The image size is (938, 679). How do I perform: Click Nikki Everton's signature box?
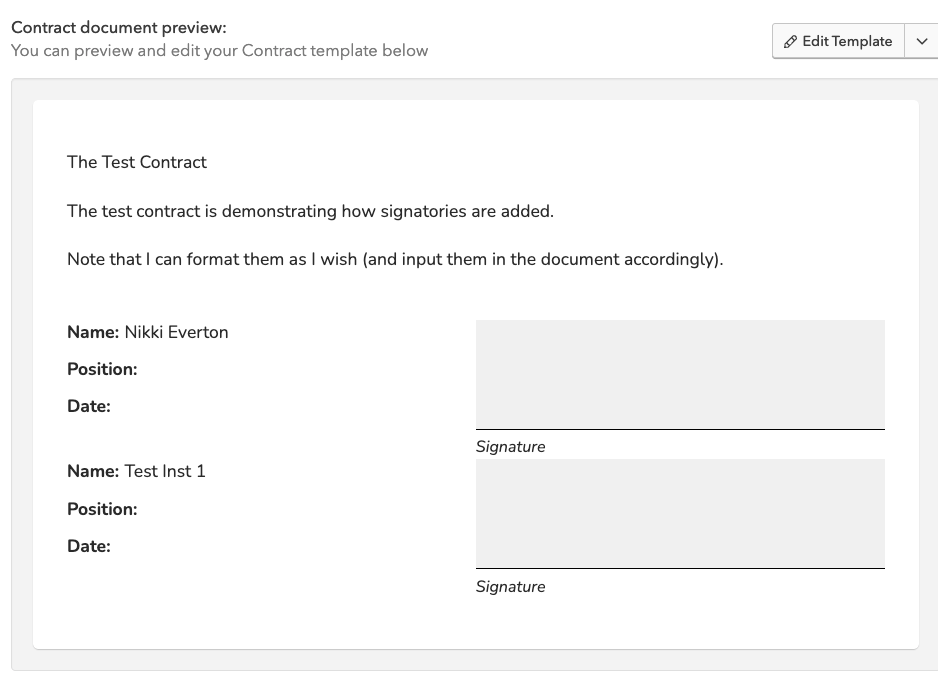coord(680,374)
